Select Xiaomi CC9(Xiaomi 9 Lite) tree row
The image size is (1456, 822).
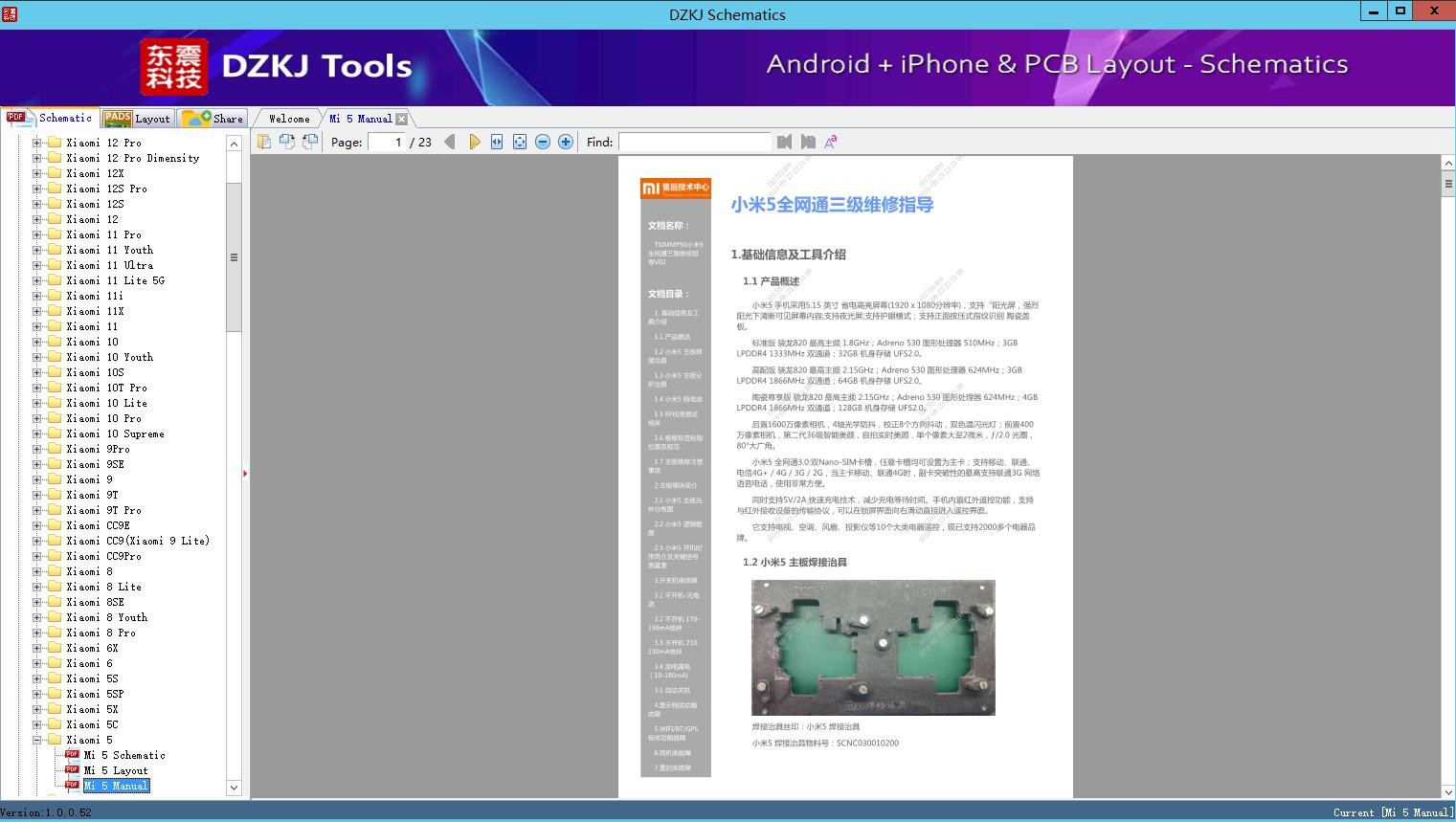click(x=138, y=541)
